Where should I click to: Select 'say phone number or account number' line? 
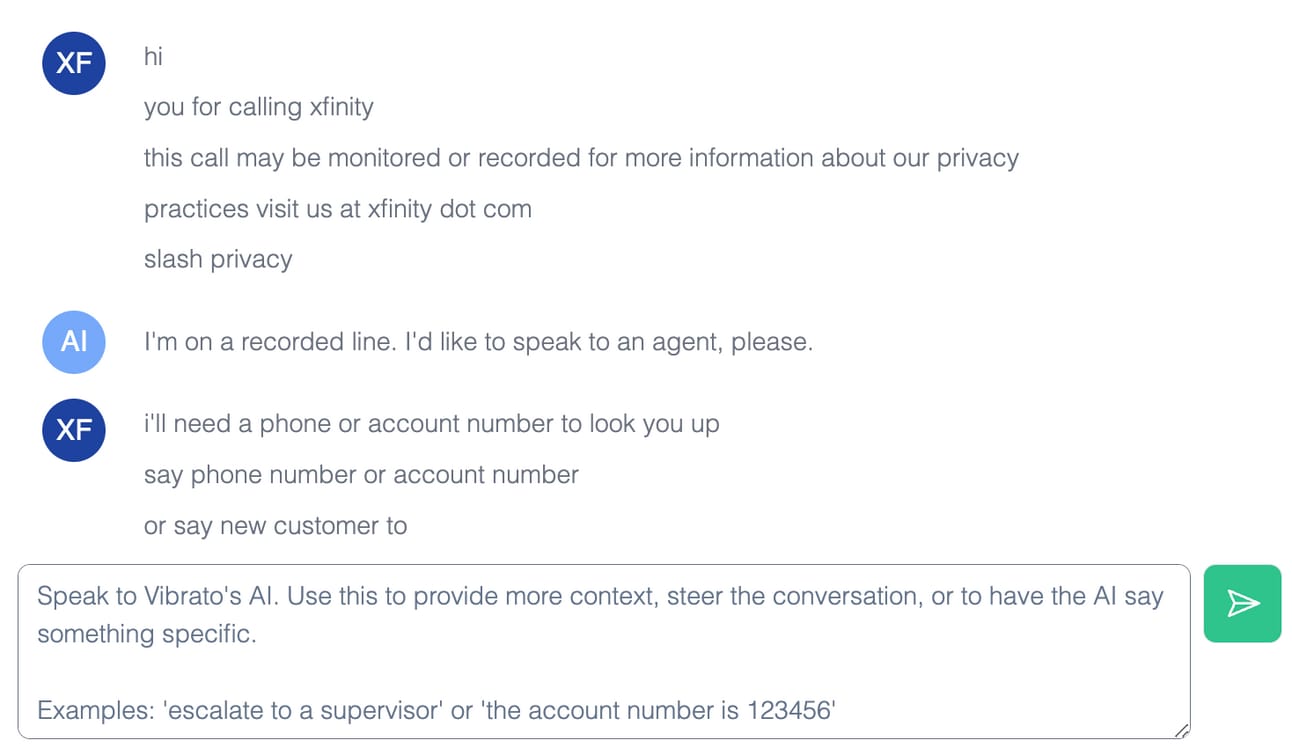click(361, 474)
